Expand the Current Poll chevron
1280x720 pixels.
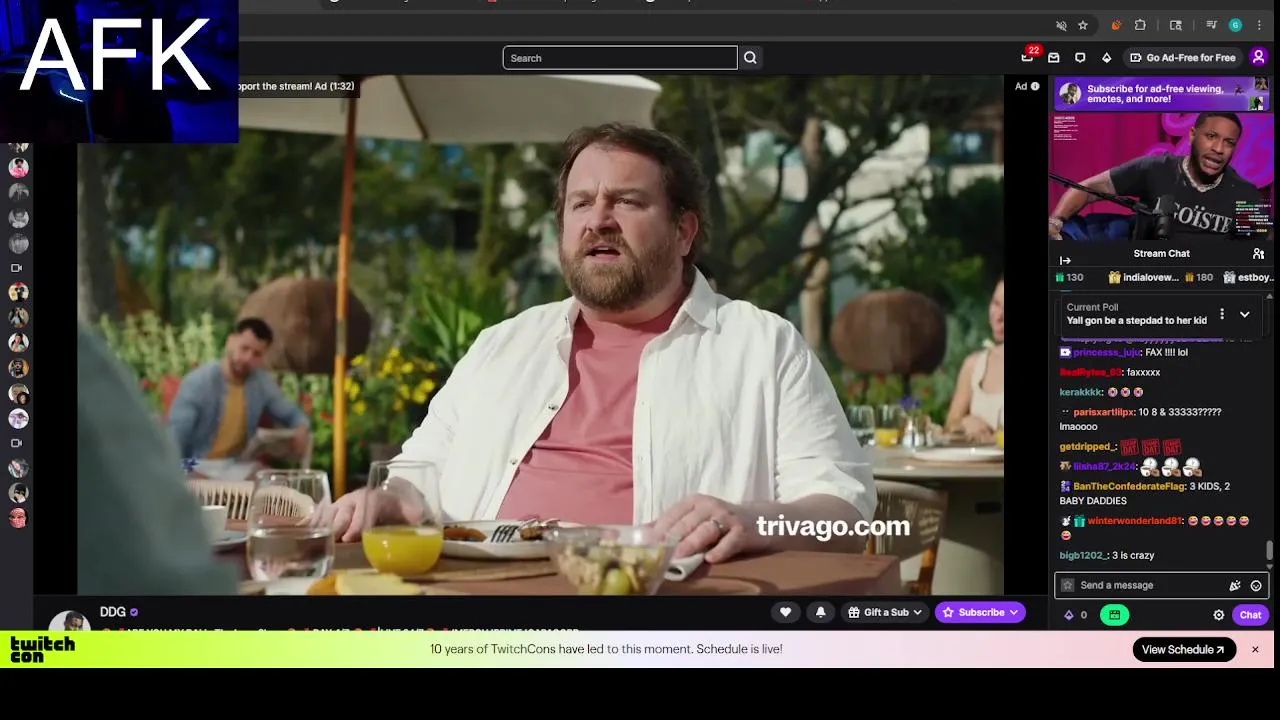click(x=1245, y=314)
